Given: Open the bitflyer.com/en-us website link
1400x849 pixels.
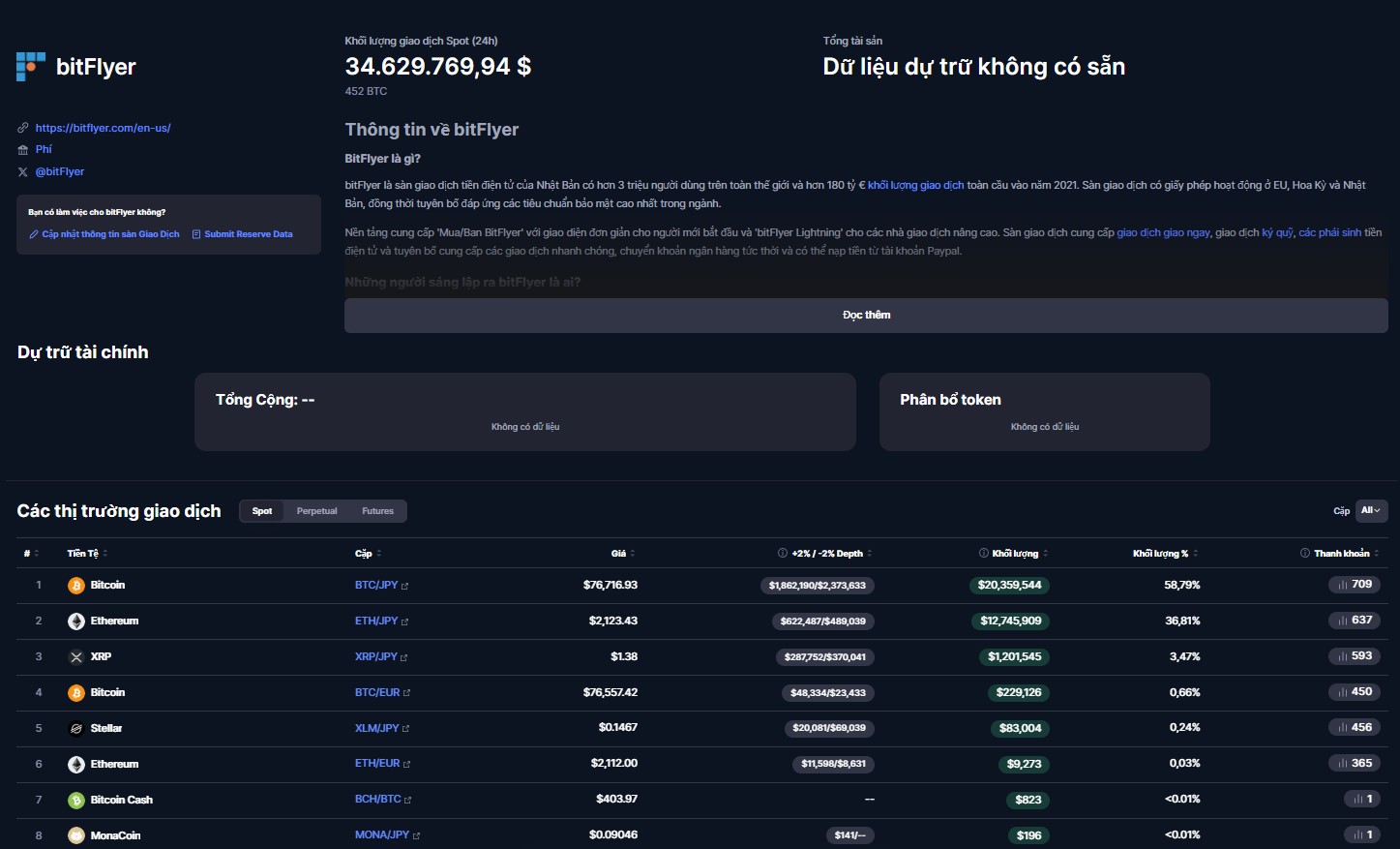Looking at the screenshot, I should click(104, 128).
